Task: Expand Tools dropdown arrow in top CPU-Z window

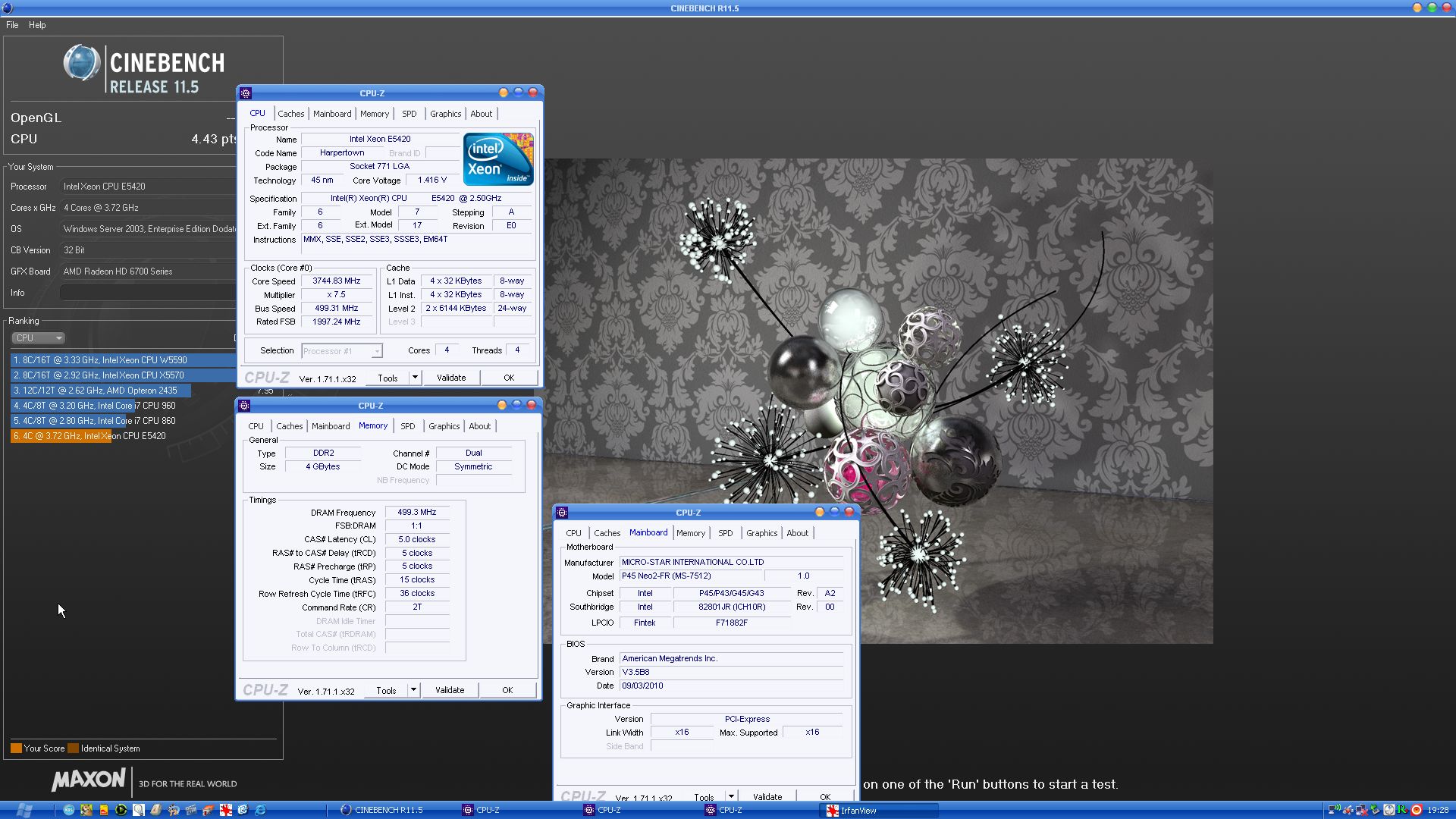Action: tap(415, 378)
